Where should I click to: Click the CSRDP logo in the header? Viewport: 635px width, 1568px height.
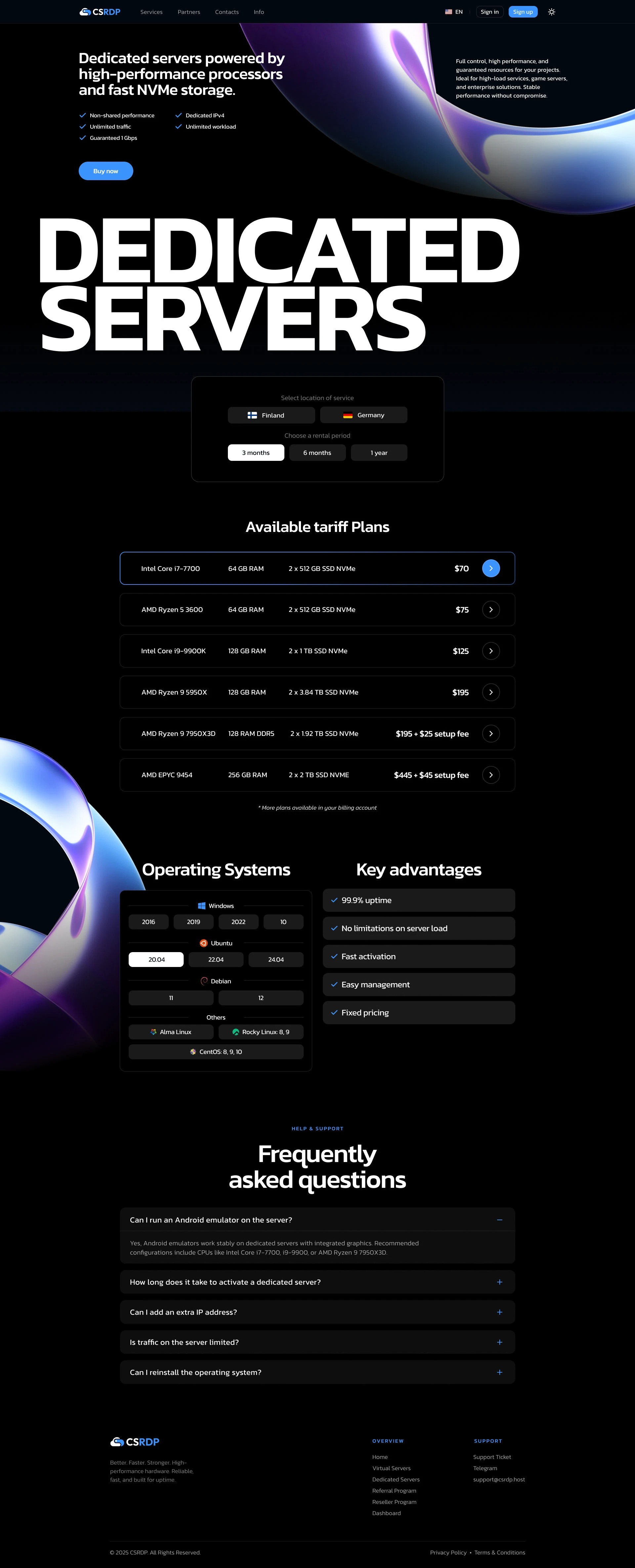[100, 12]
